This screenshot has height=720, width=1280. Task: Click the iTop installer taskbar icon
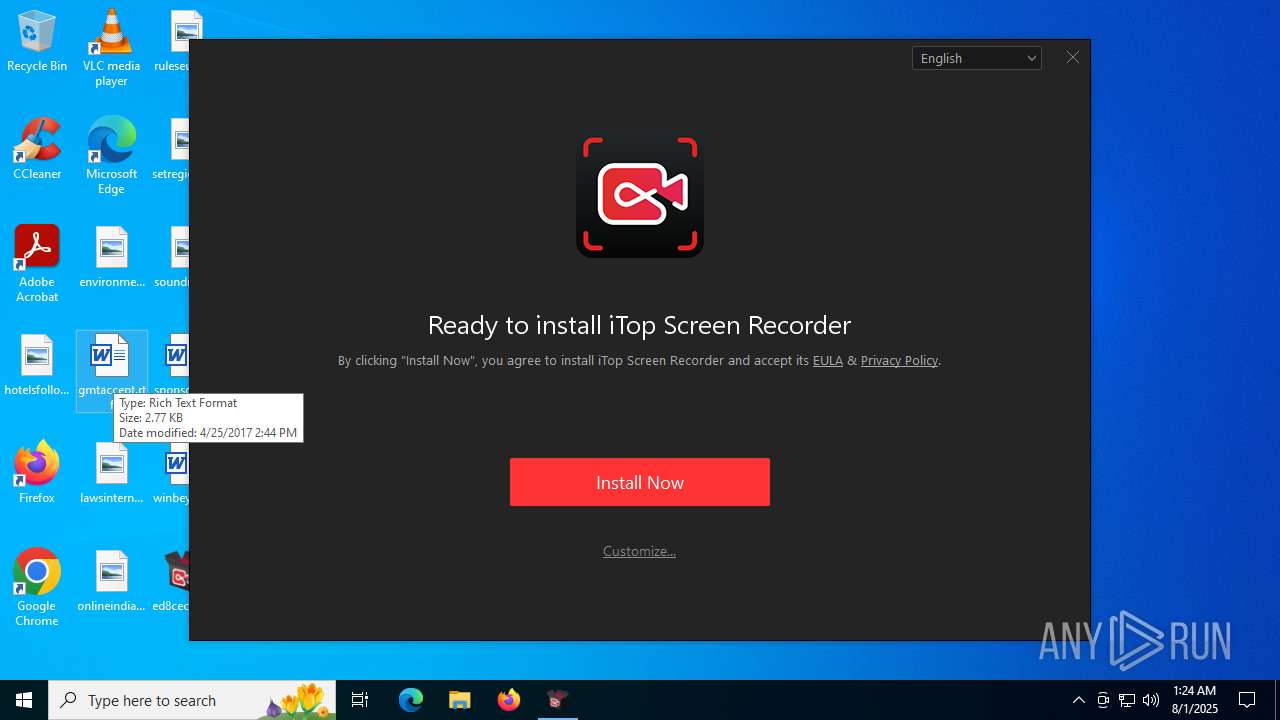558,700
